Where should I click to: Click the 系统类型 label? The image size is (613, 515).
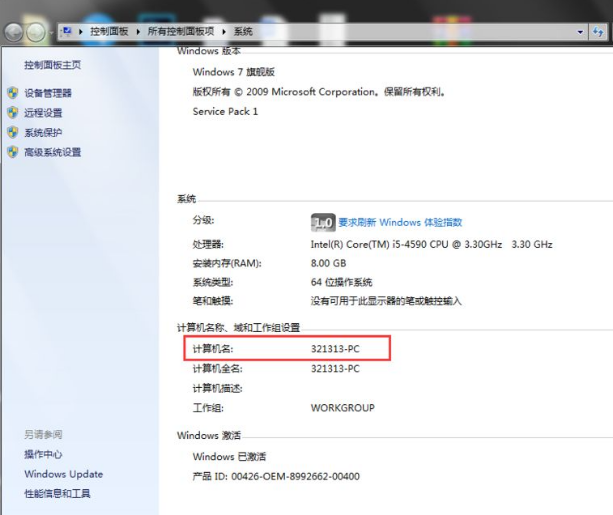[x=213, y=282]
